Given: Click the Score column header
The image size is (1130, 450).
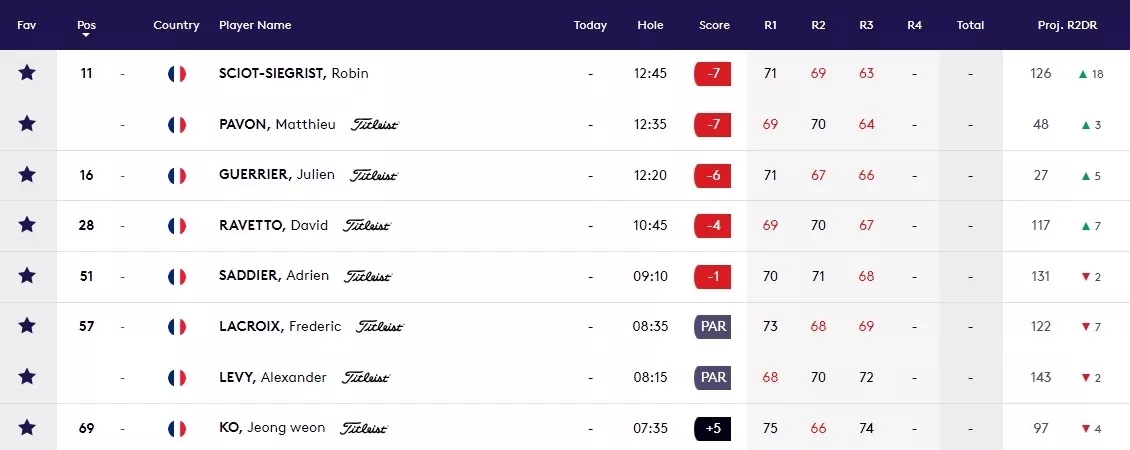Looking at the screenshot, I should click(714, 25).
